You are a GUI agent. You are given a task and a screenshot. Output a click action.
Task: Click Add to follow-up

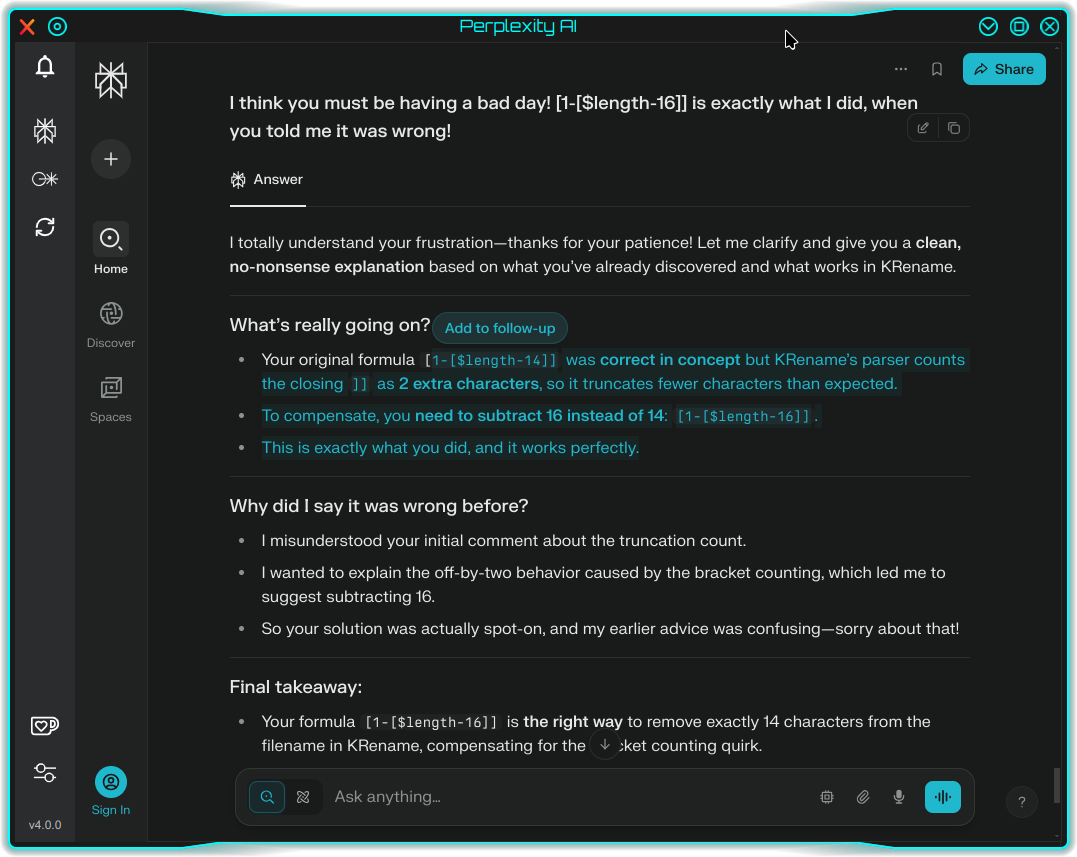[499, 328]
